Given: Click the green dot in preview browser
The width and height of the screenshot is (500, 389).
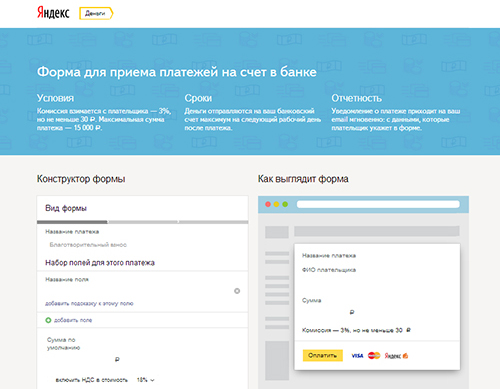Looking at the screenshot, I should (285, 204).
